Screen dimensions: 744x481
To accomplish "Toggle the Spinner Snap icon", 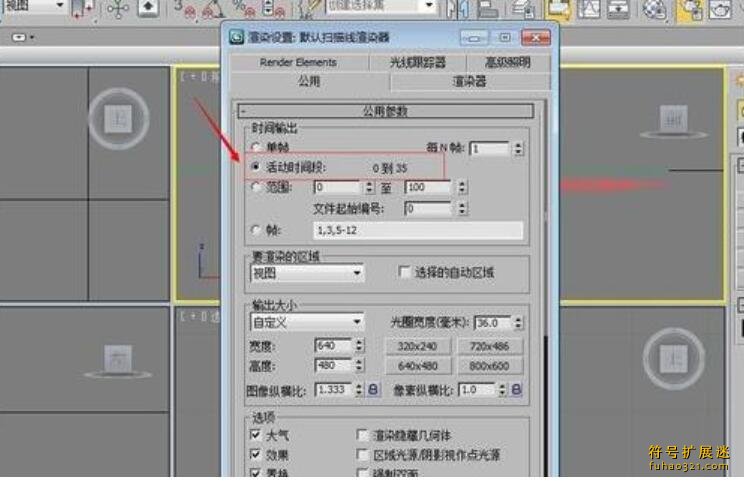I will (273, 9).
